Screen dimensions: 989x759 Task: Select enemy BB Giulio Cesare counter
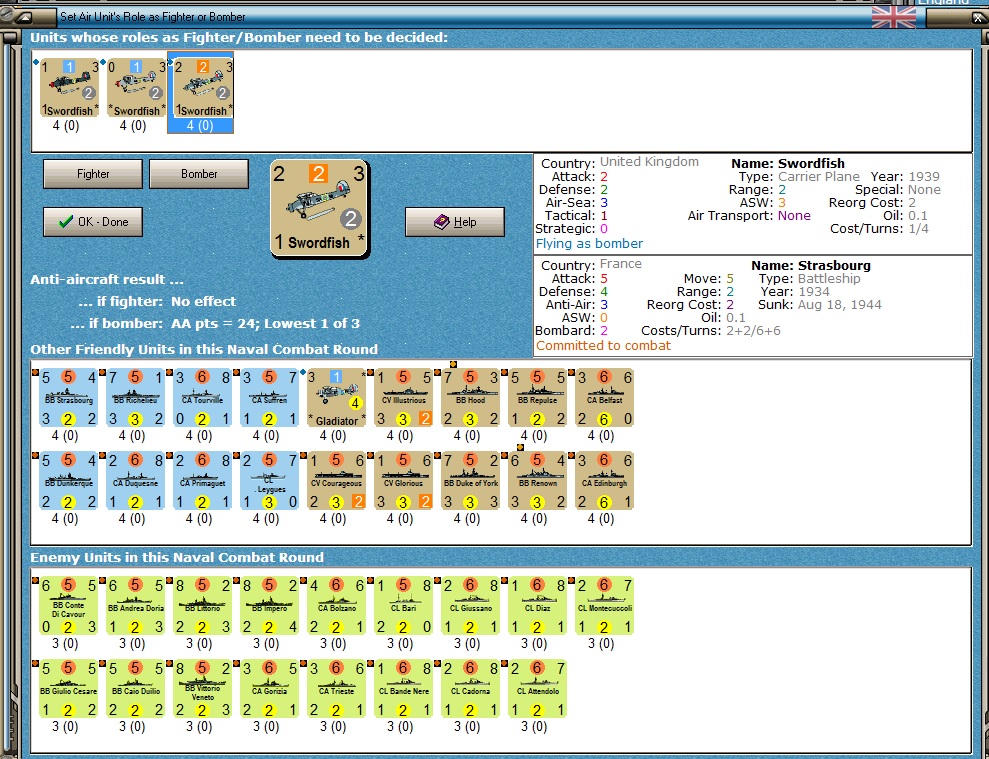(68, 689)
